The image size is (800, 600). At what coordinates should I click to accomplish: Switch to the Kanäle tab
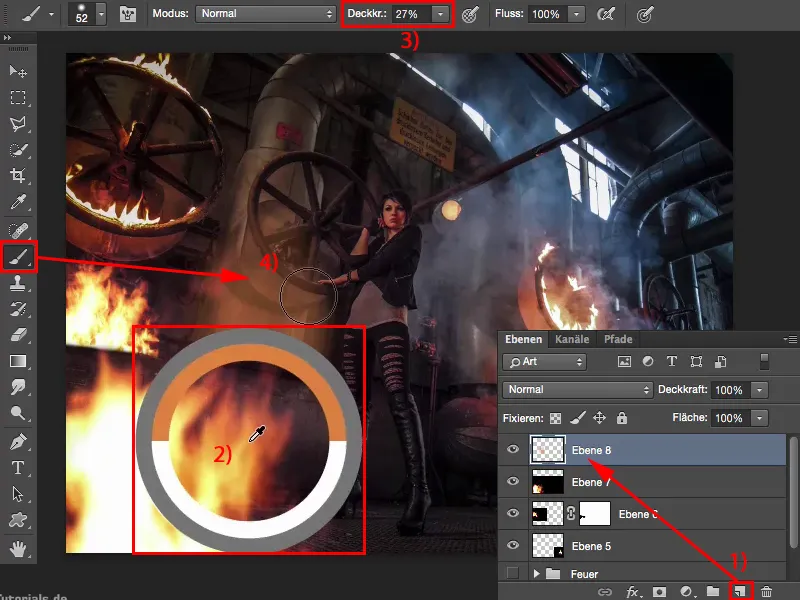pos(572,339)
